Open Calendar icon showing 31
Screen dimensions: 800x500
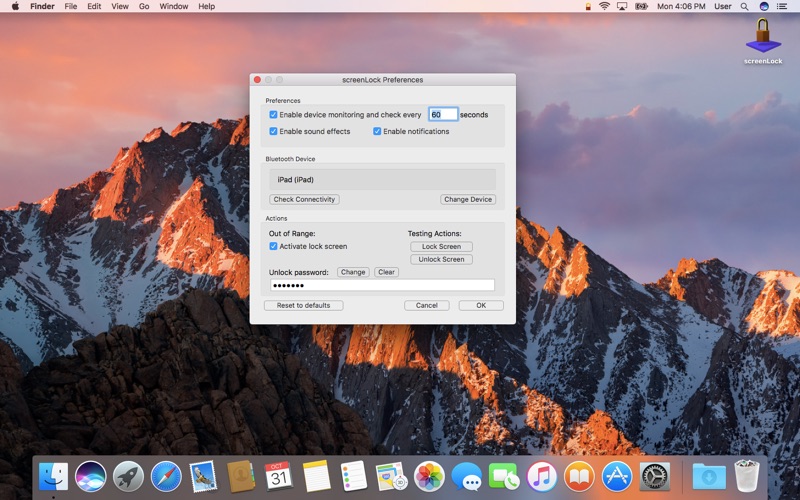click(x=278, y=477)
